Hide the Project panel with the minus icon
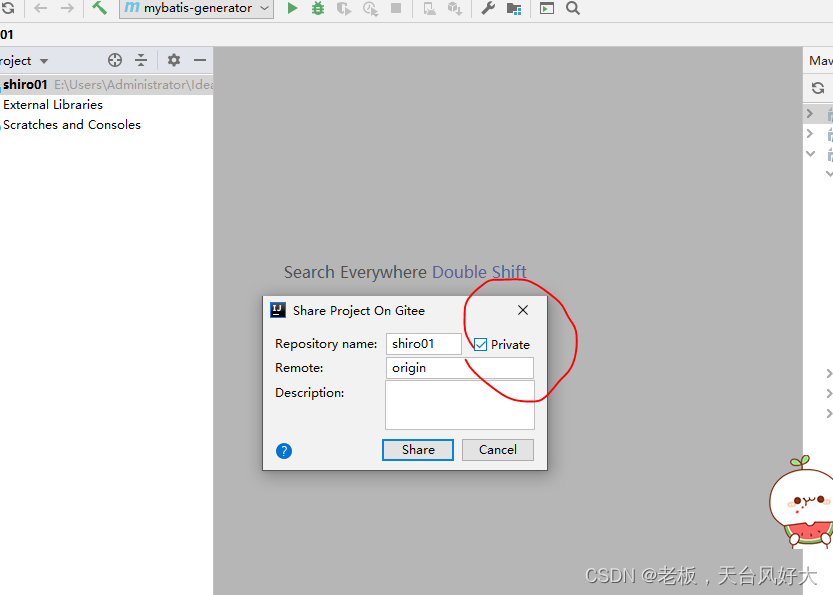The image size is (833, 595). click(200, 60)
